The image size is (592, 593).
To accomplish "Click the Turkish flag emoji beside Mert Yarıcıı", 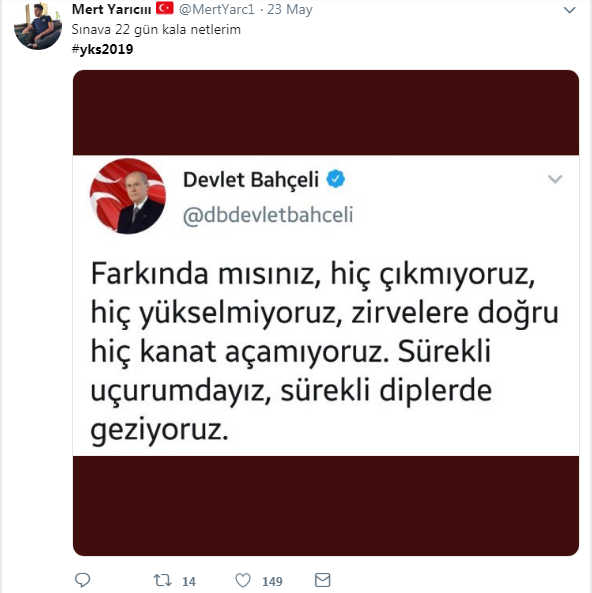I will pyautogui.click(x=165, y=8).
